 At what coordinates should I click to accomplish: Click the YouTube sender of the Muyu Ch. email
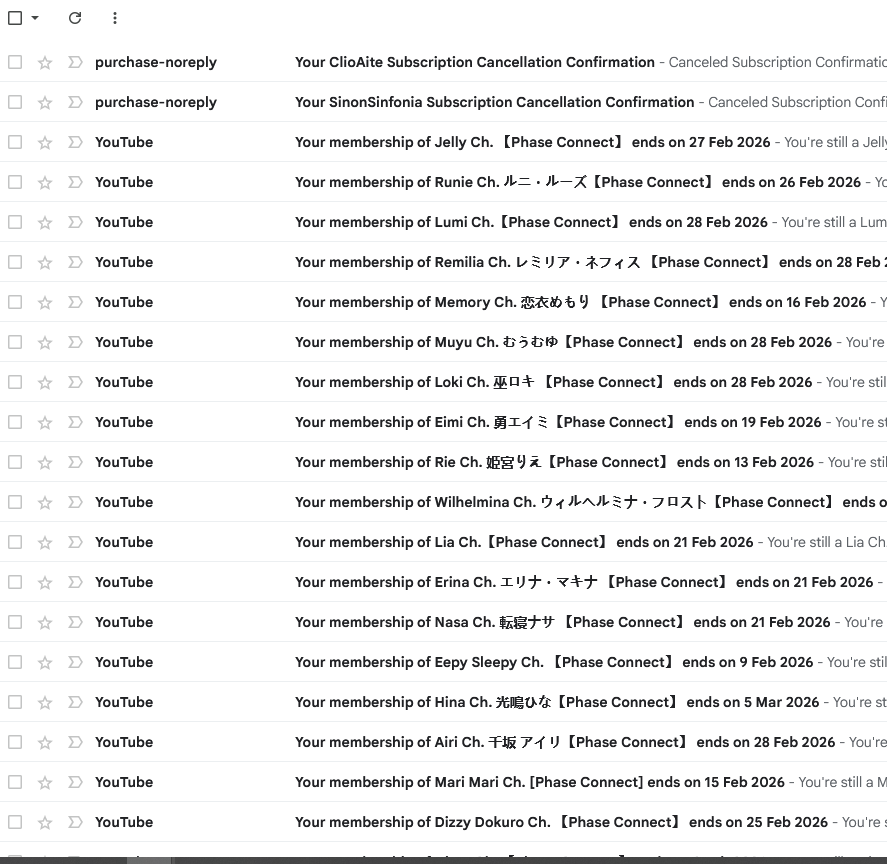[x=124, y=342]
